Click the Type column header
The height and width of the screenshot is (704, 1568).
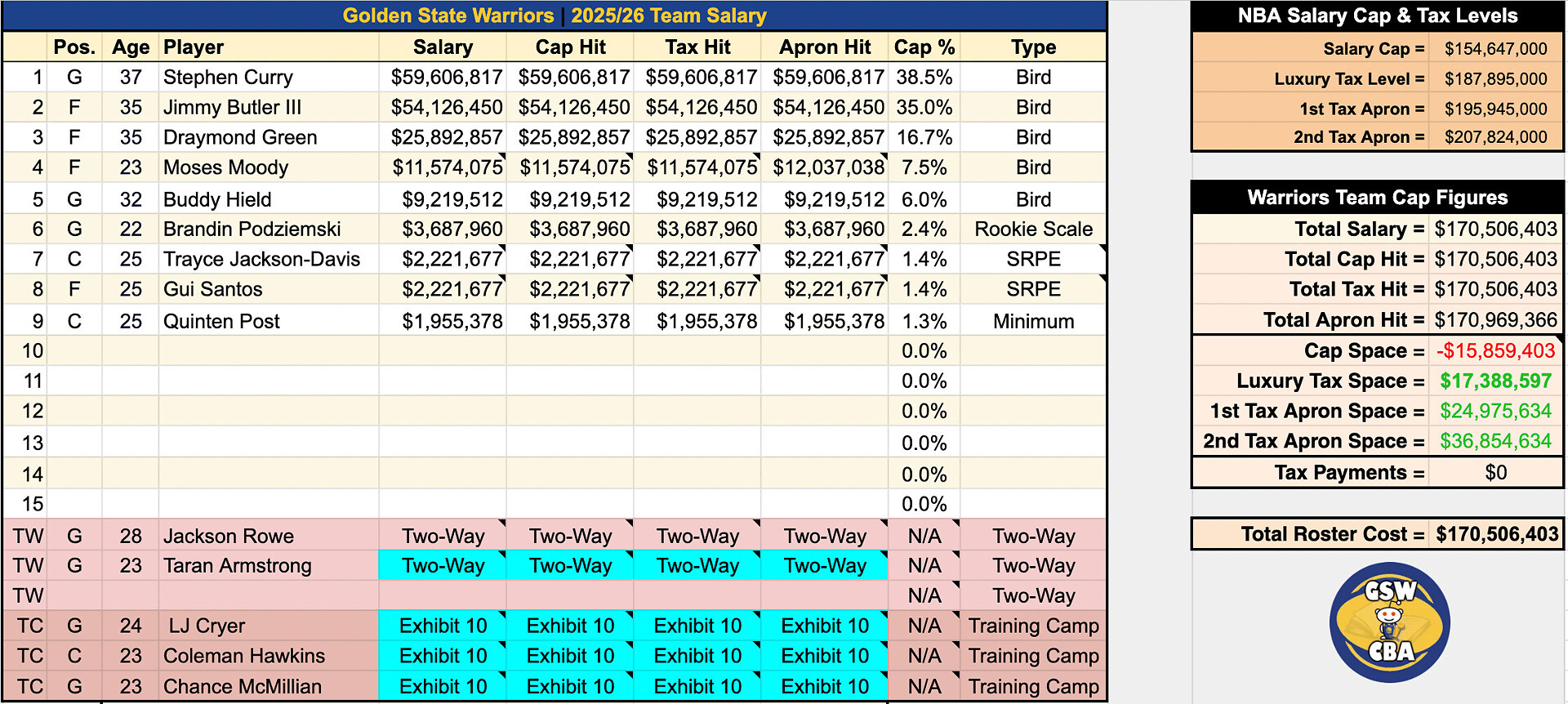(x=1033, y=47)
